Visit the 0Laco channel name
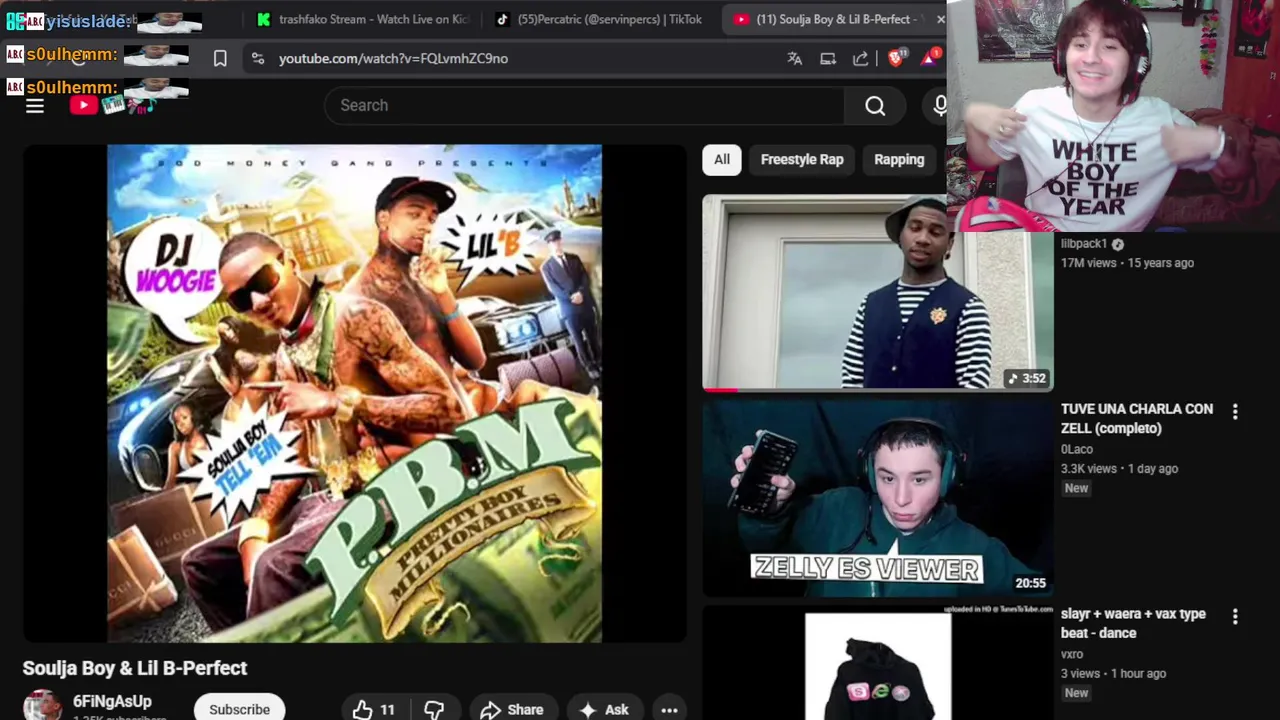The image size is (1280, 720). tap(1077, 449)
